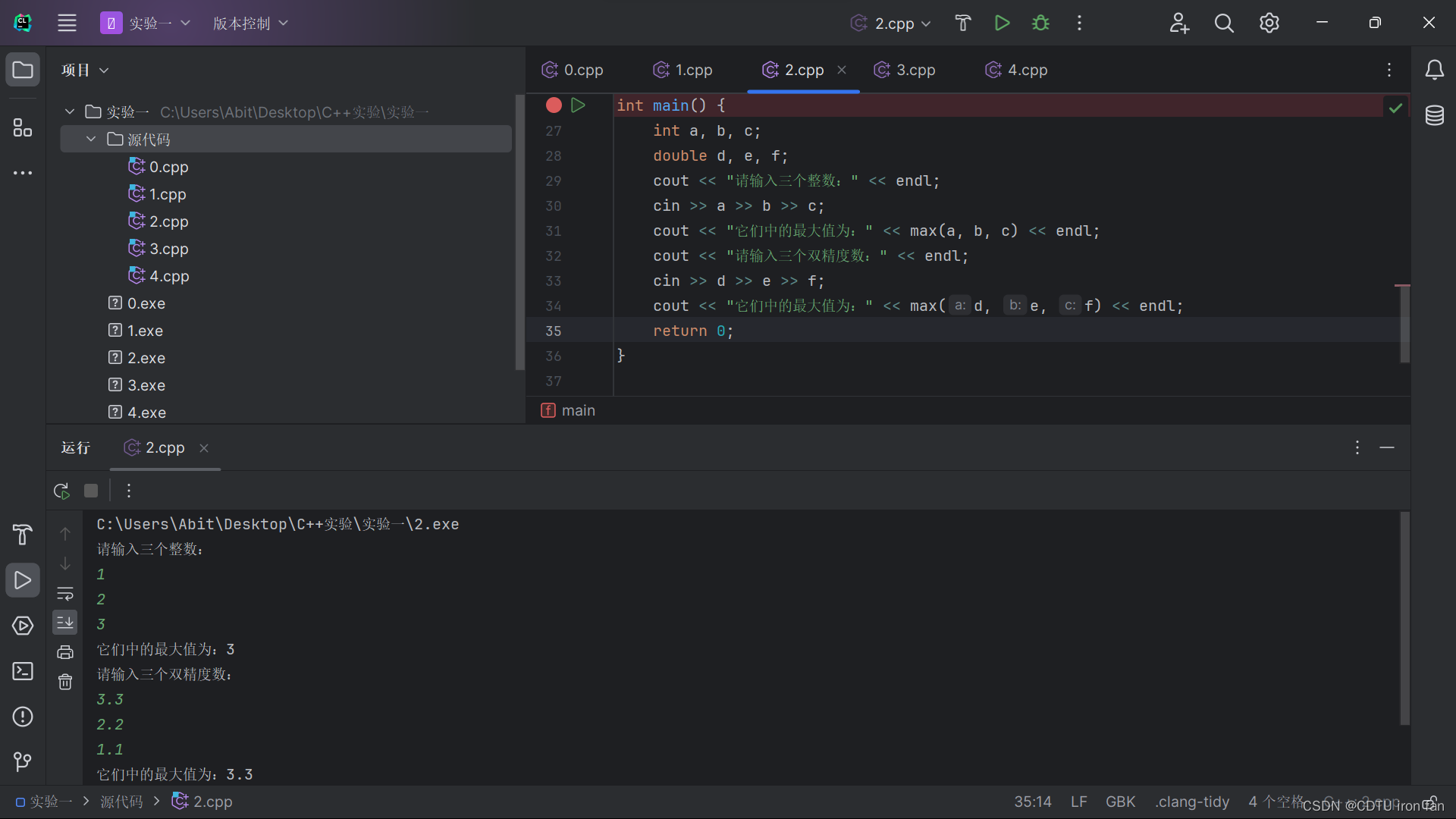Run 2.cpp with the green play button
This screenshot has height=819, width=1456.
coord(1002,23)
